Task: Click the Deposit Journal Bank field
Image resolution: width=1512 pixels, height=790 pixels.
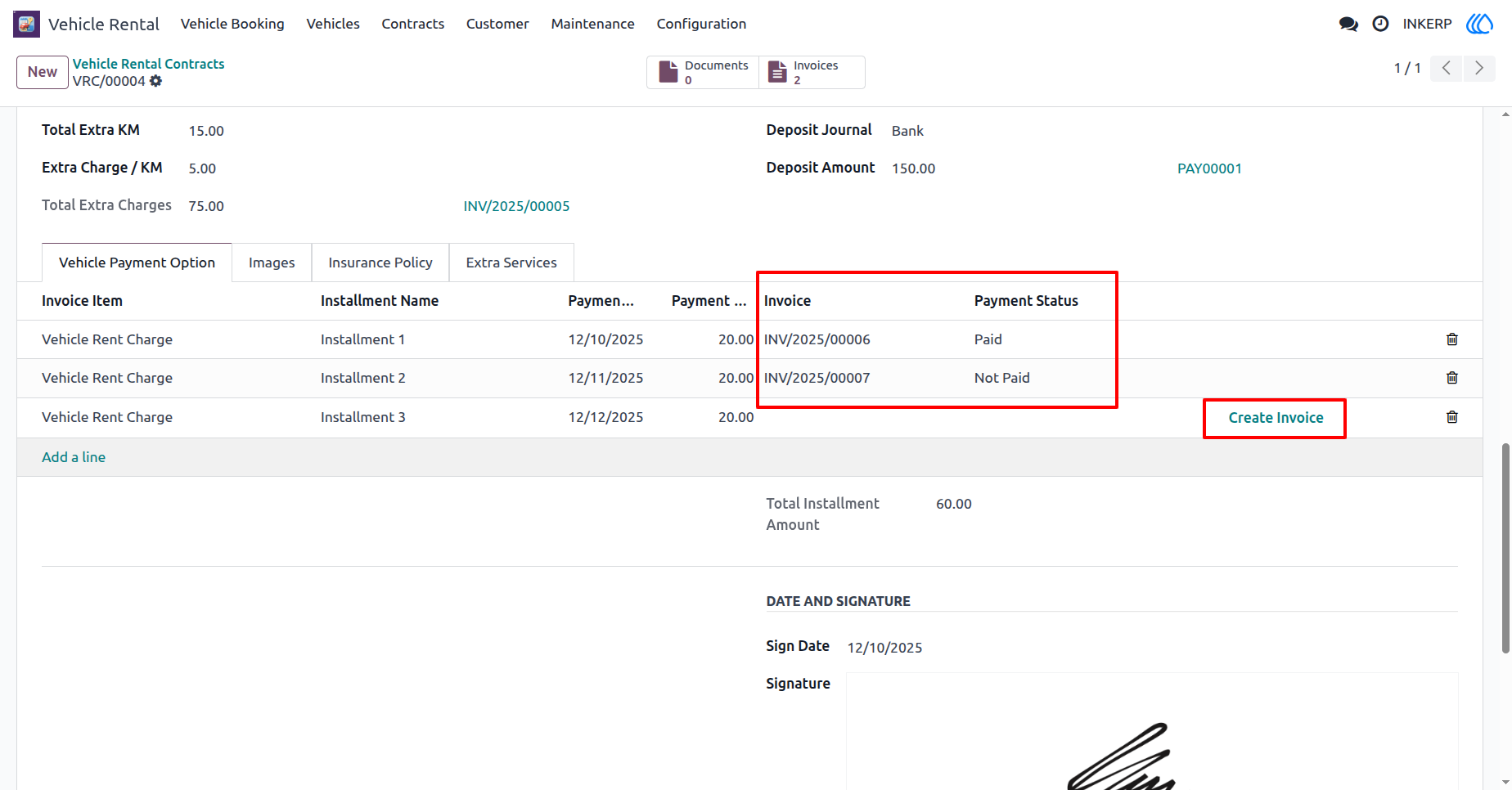Action: pyautogui.click(x=907, y=131)
